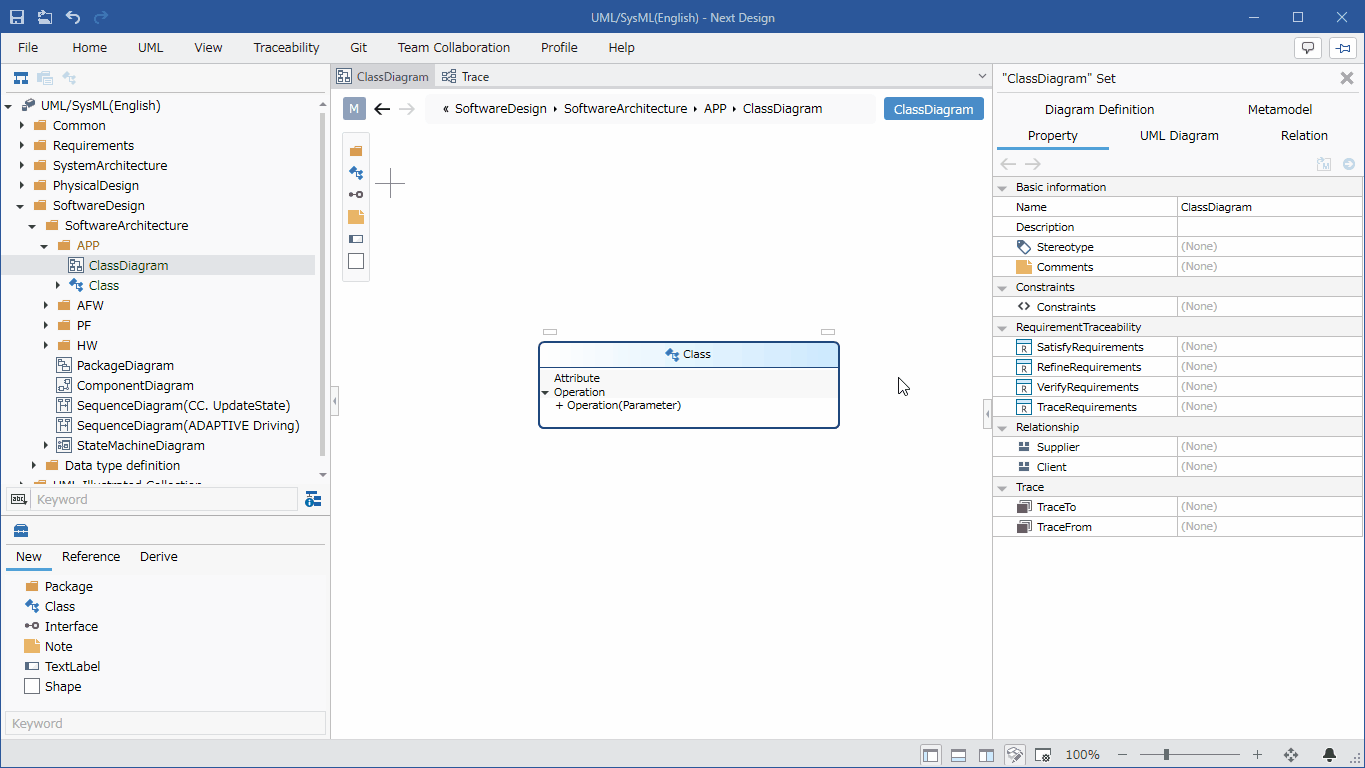Screen dimensions: 1365x768
Task: Click the Class shape header in diagram
Action: (689, 355)
